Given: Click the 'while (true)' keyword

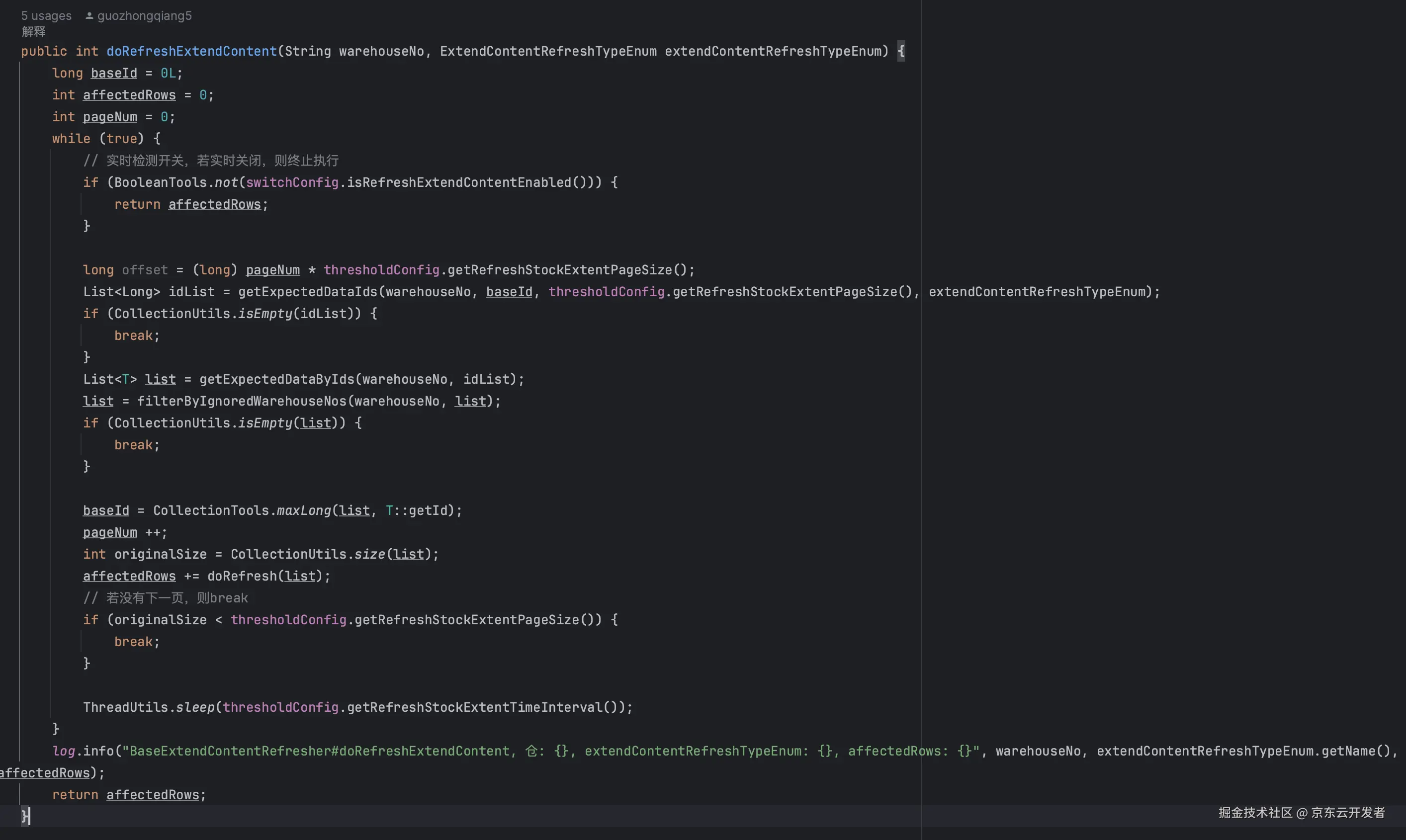Looking at the screenshot, I should (x=71, y=139).
